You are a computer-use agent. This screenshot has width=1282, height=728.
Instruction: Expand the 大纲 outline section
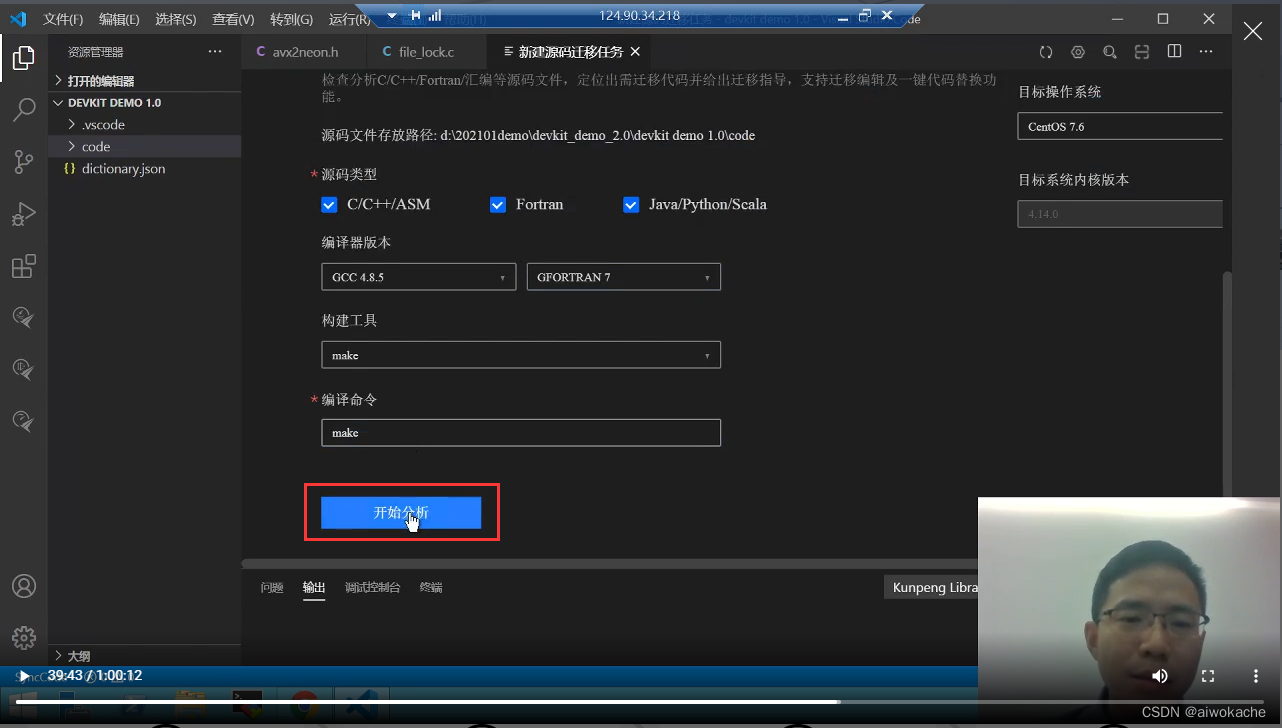point(145,656)
